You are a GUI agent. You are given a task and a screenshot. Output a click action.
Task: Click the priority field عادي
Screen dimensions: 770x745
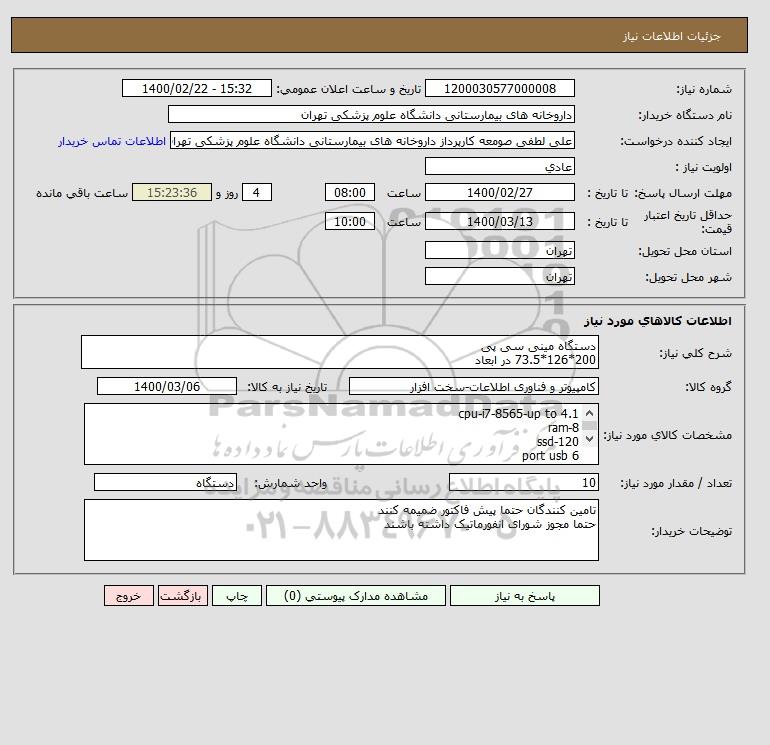coord(499,166)
